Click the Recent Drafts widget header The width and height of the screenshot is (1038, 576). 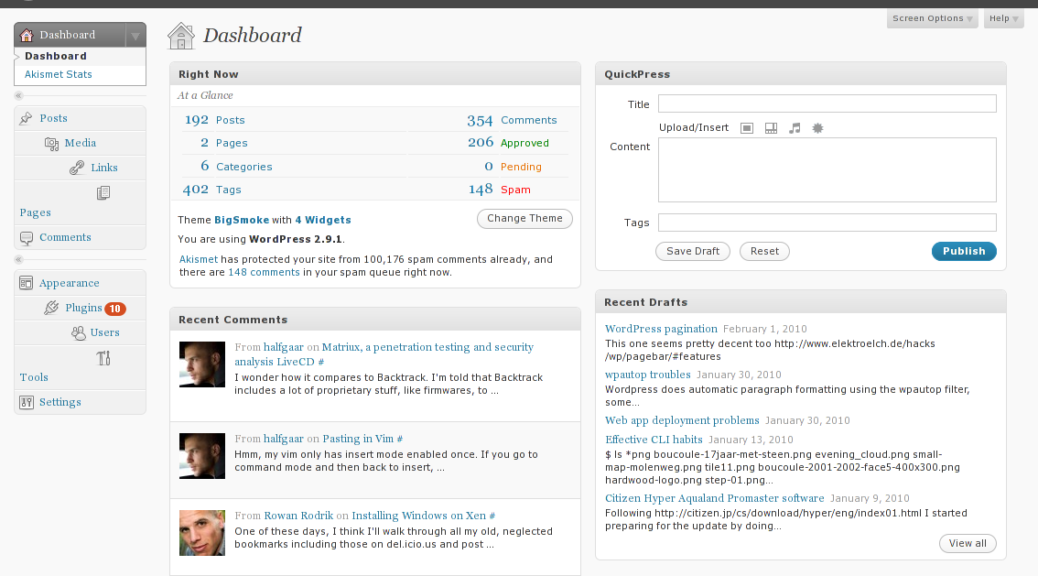[801, 302]
